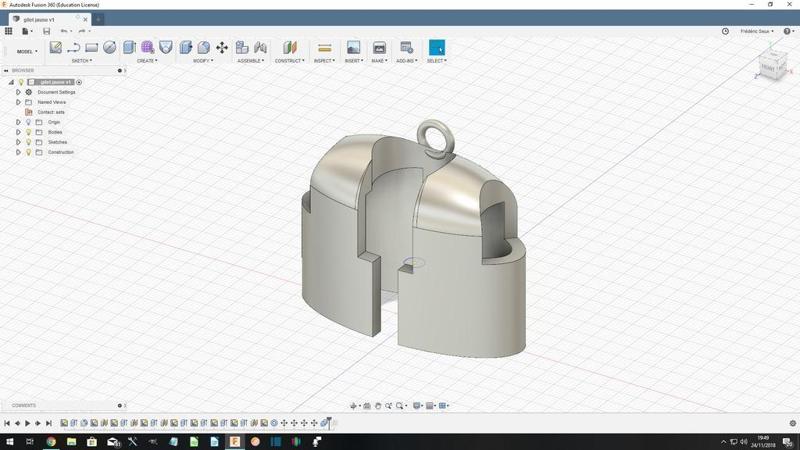The image size is (800, 450).
Task: Open the Insert image icon
Action: pyautogui.click(x=353, y=47)
